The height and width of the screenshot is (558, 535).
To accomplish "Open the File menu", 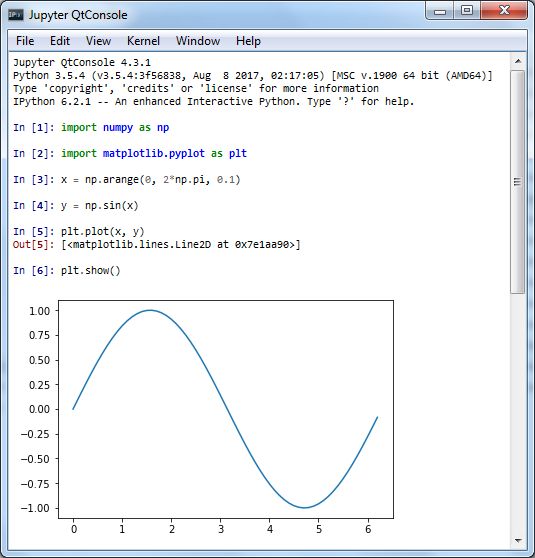I will coord(25,41).
